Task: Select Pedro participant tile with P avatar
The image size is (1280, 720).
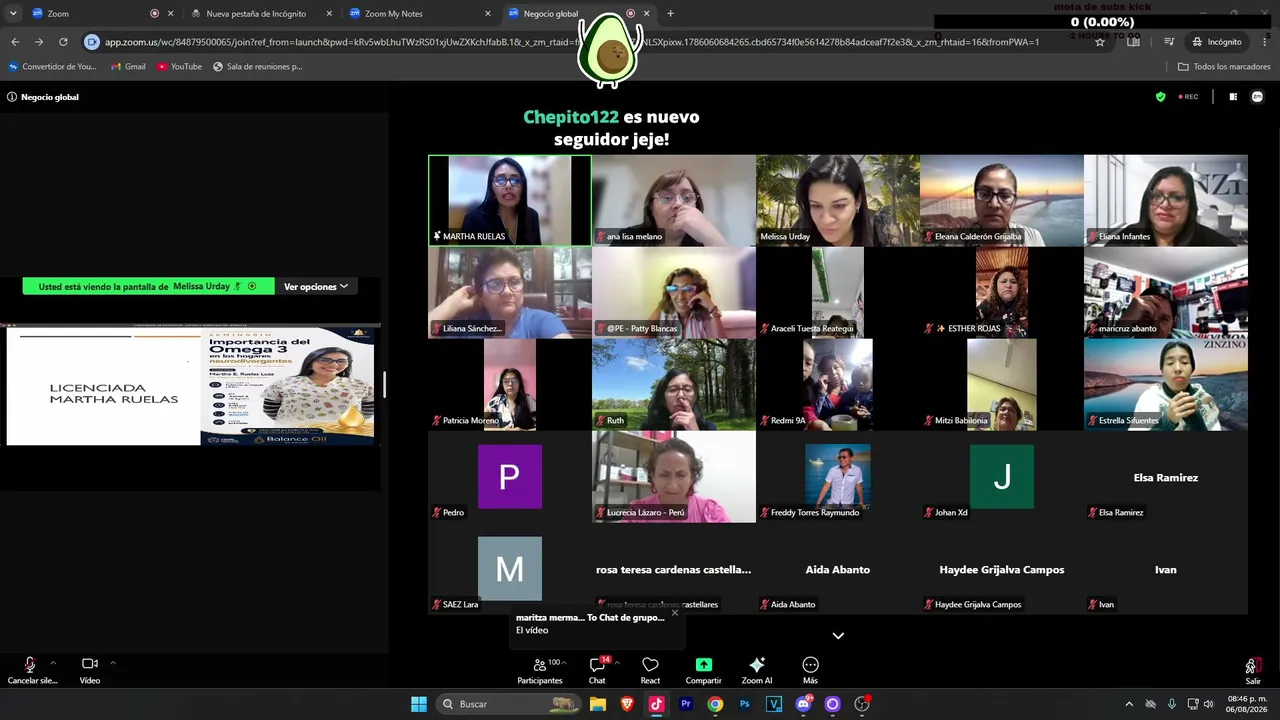Action: tap(510, 476)
